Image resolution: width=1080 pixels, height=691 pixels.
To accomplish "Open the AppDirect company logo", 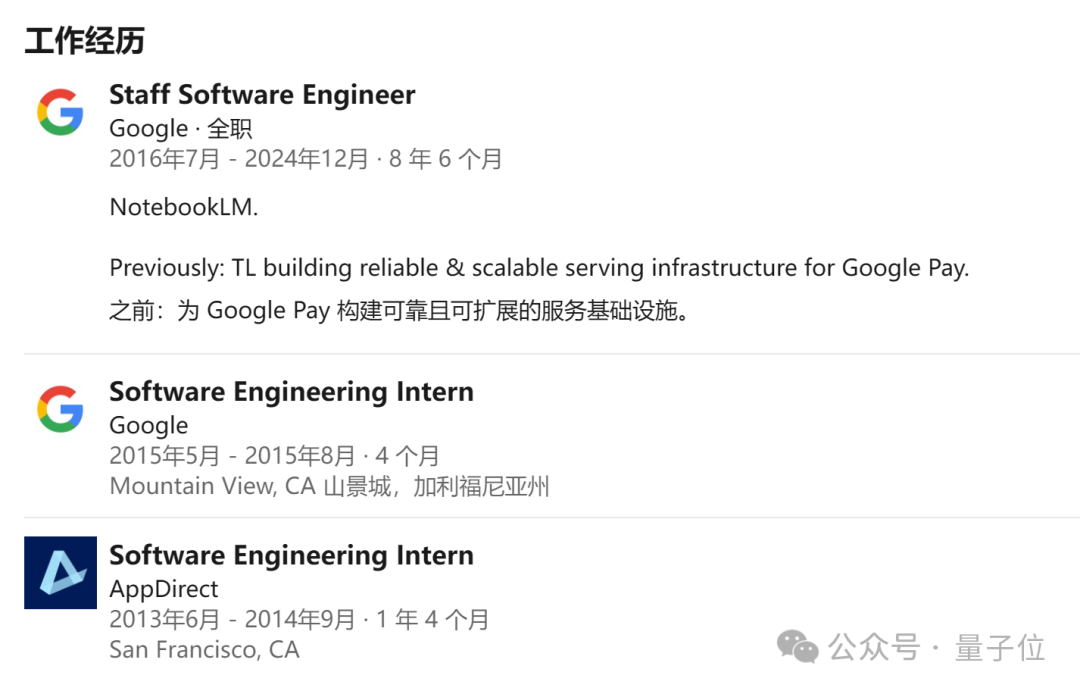I will [61, 573].
